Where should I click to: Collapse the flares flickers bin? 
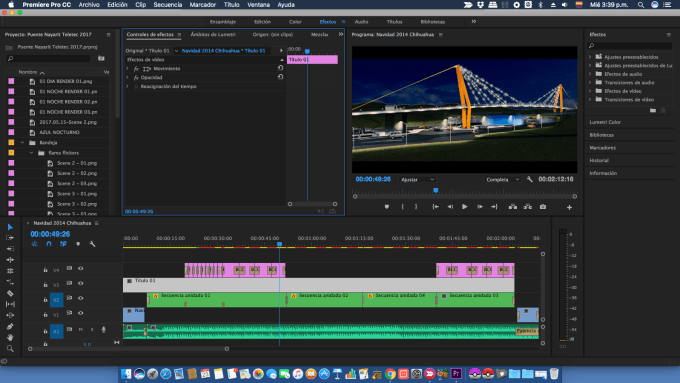point(31,153)
